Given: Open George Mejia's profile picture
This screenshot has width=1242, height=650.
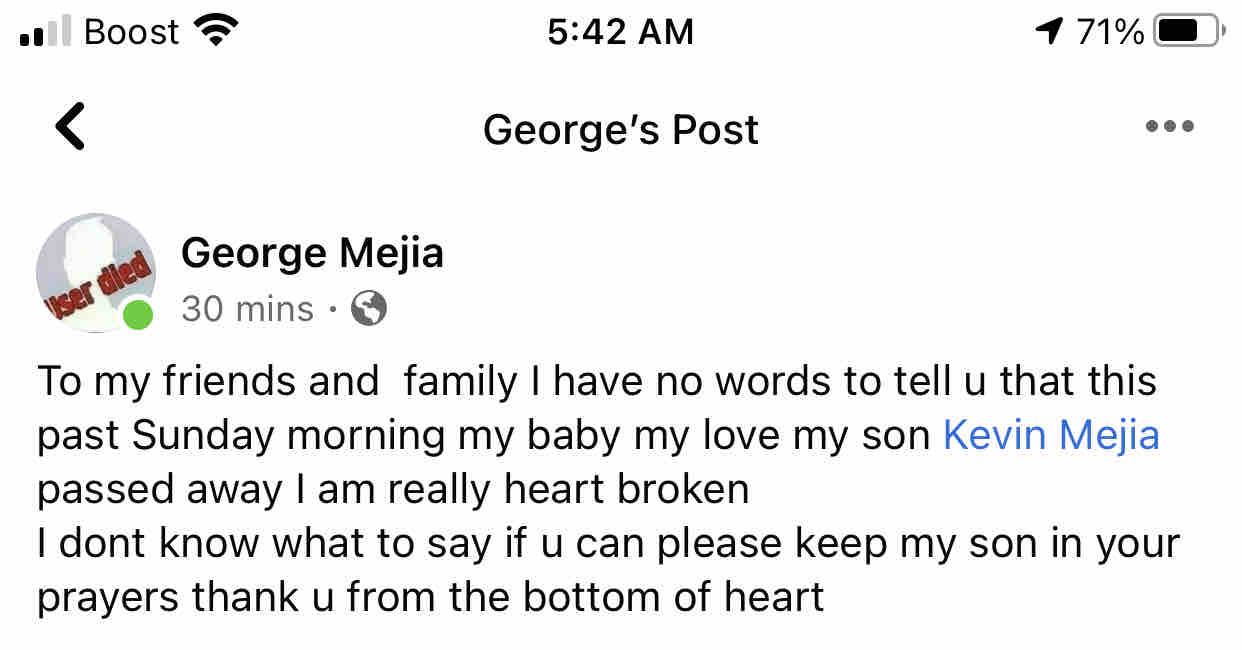Looking at the screenshot, I should coord(96,272).
